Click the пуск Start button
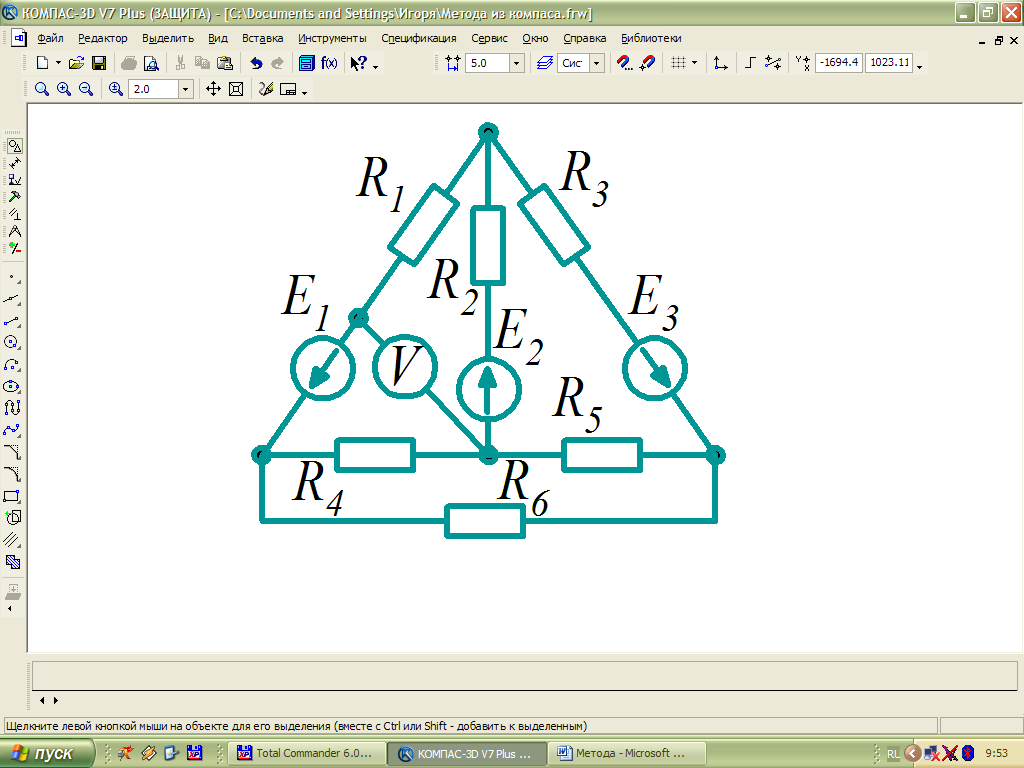The image size is (1024, 768). click(46, 754)
